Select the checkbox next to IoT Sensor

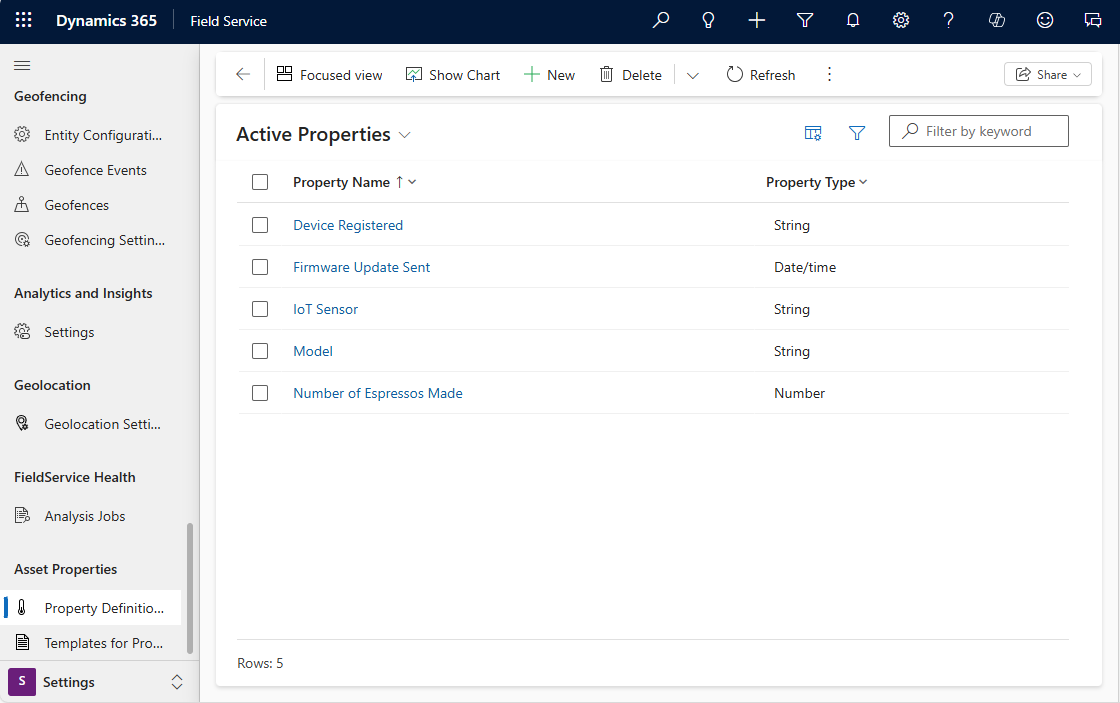(x=260, y=309)
